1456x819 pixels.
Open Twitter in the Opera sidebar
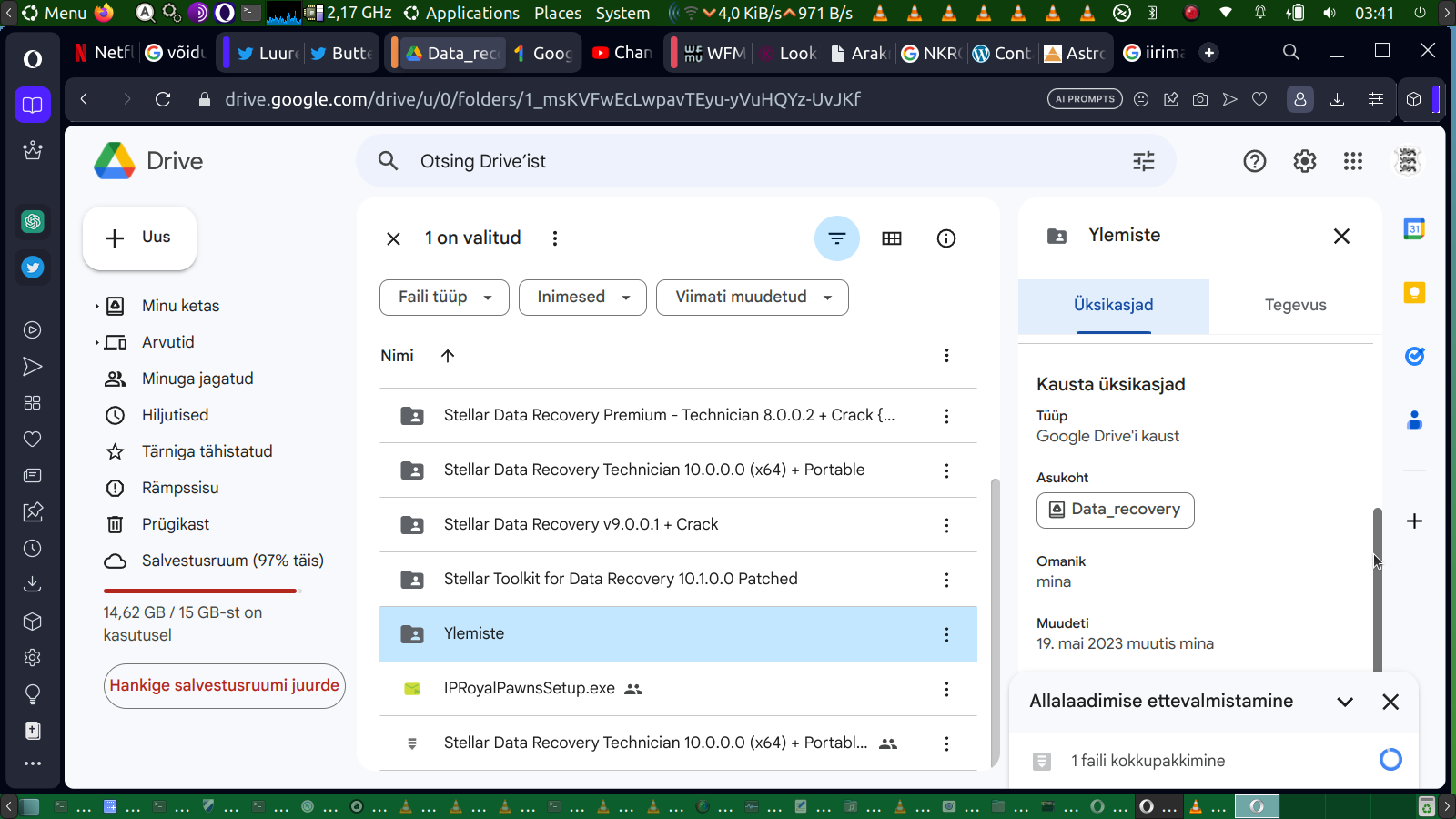33,268
